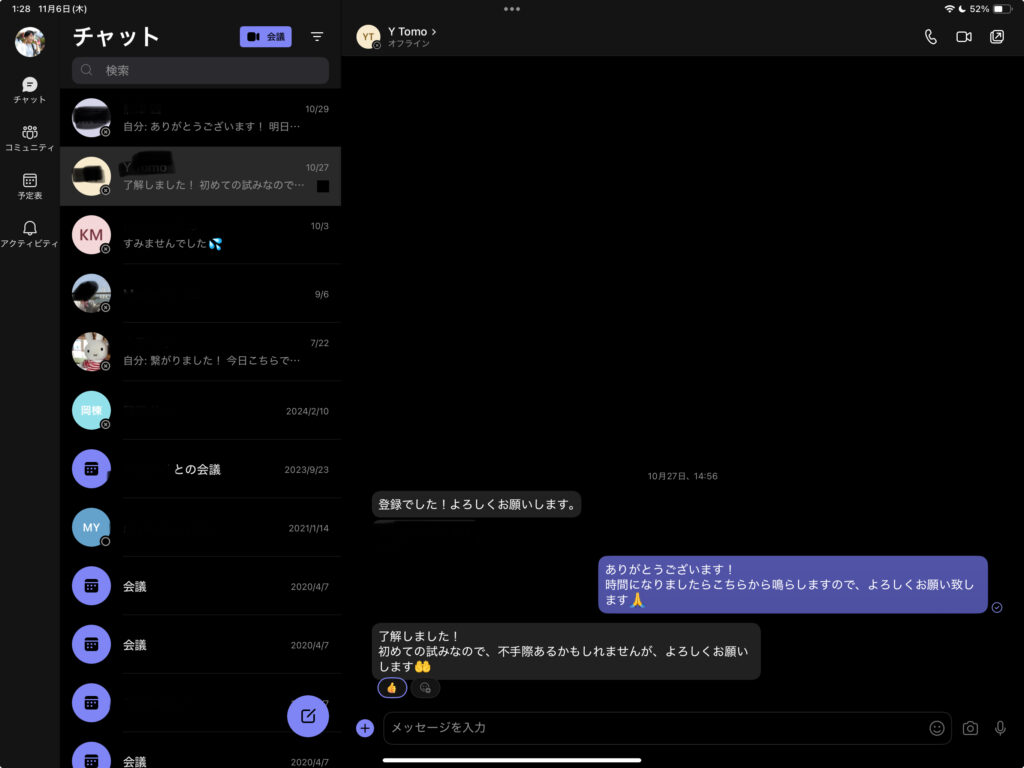Open chat in new window icon
Image resolution: width=1024 pixels, height=768 pixels.
click(x=996, y=37)
